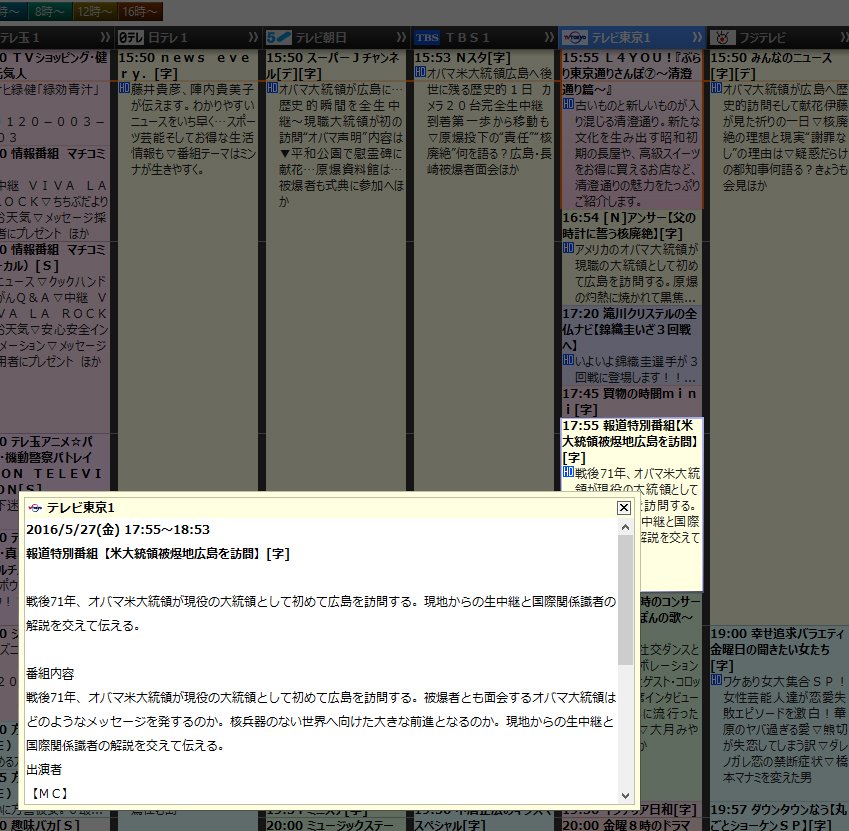The image size is (849, 831).
Task: Expand テレビ東京1 column with double-arrow
Action: [x=697, y=37]
